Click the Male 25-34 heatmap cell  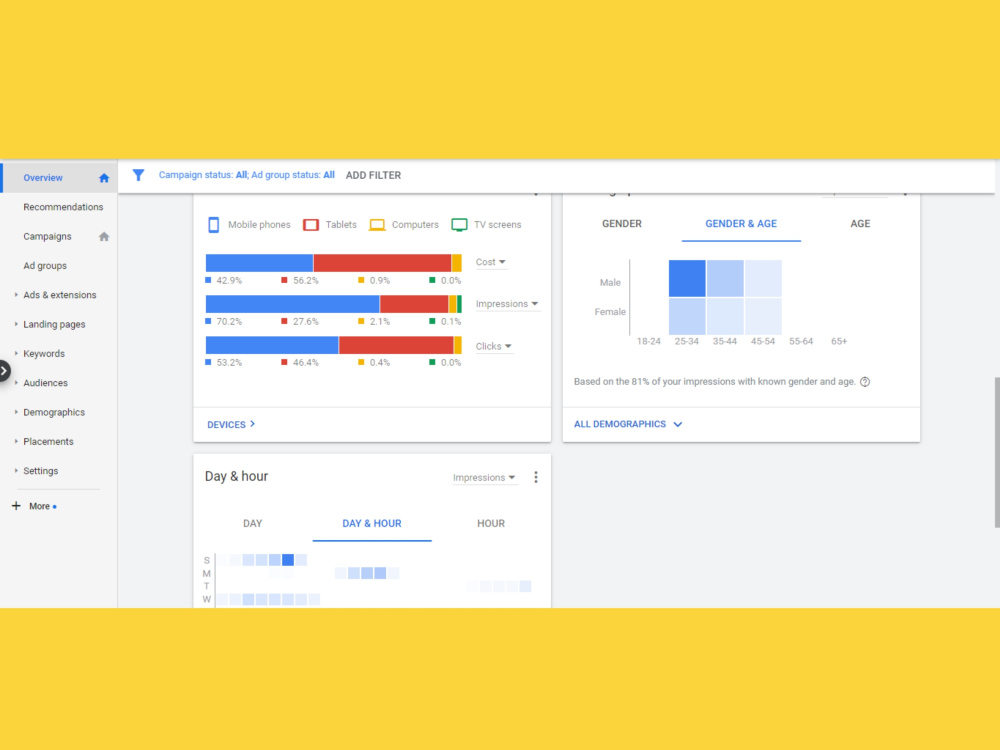click(687, 278)
